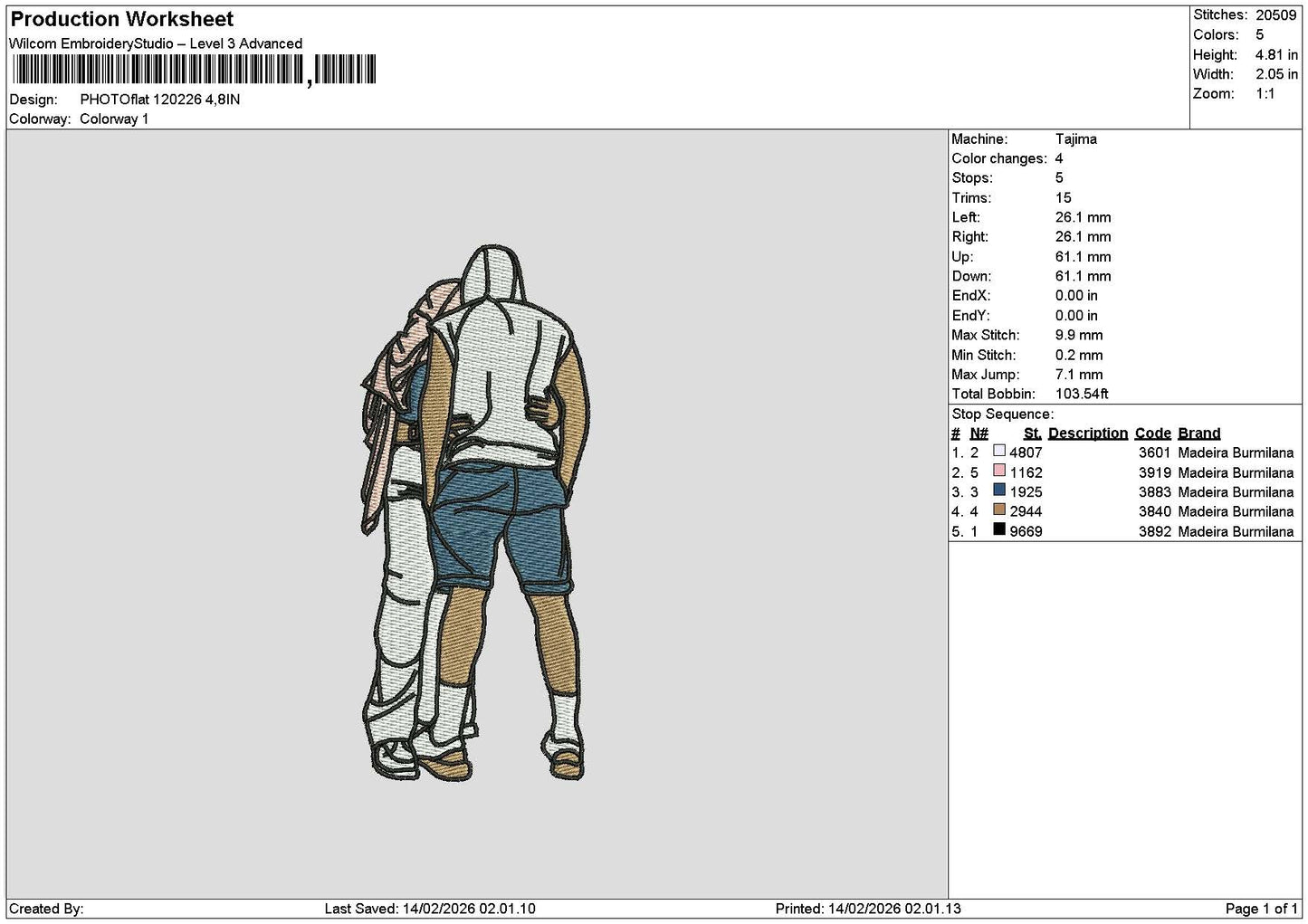Click the blue color swatch for thread 3883

click(999, 491)
